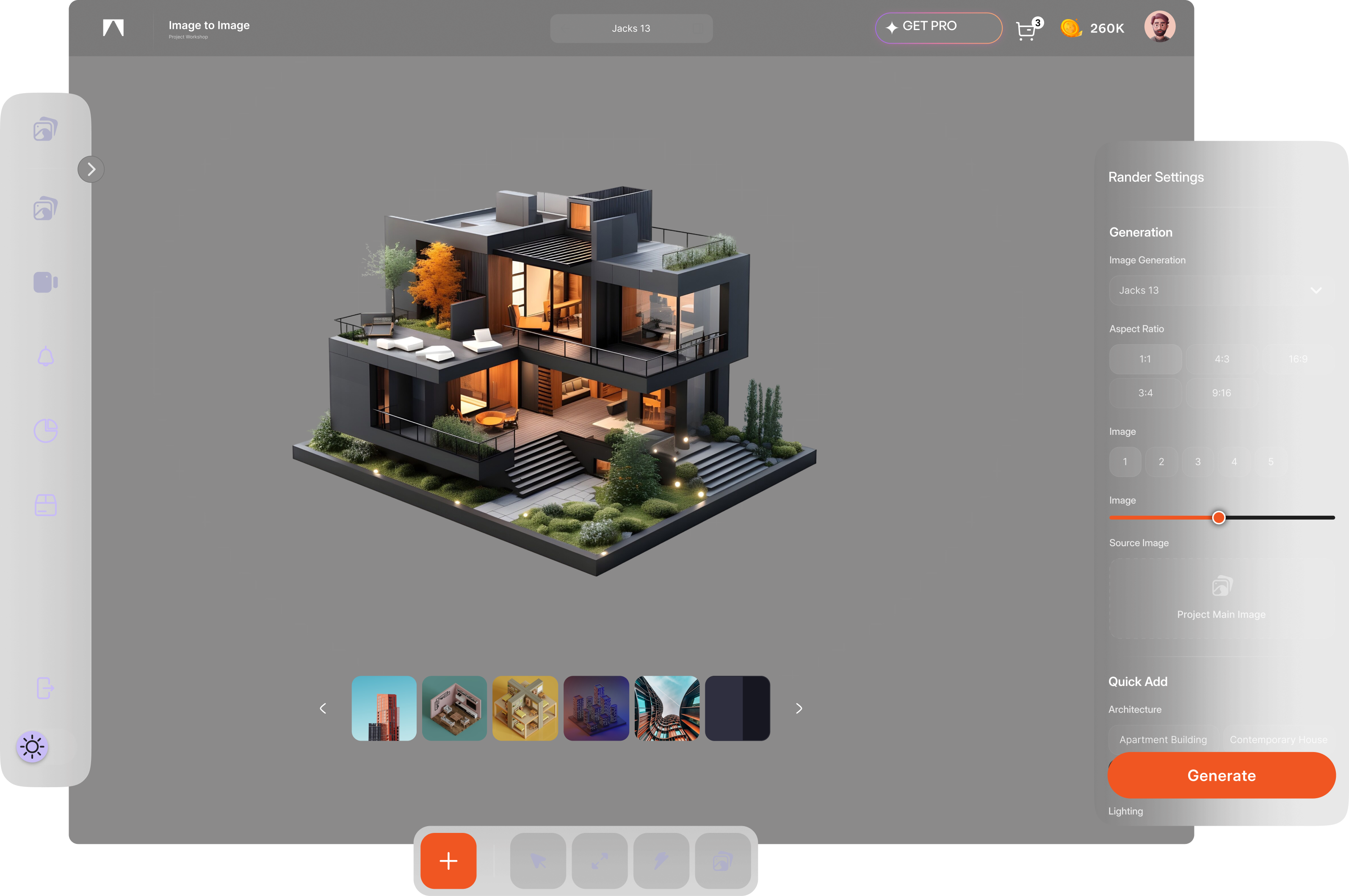Click the right arrow to browse more thumbnails
This screenshot has width=1349, height=896.
coord(799,708)
